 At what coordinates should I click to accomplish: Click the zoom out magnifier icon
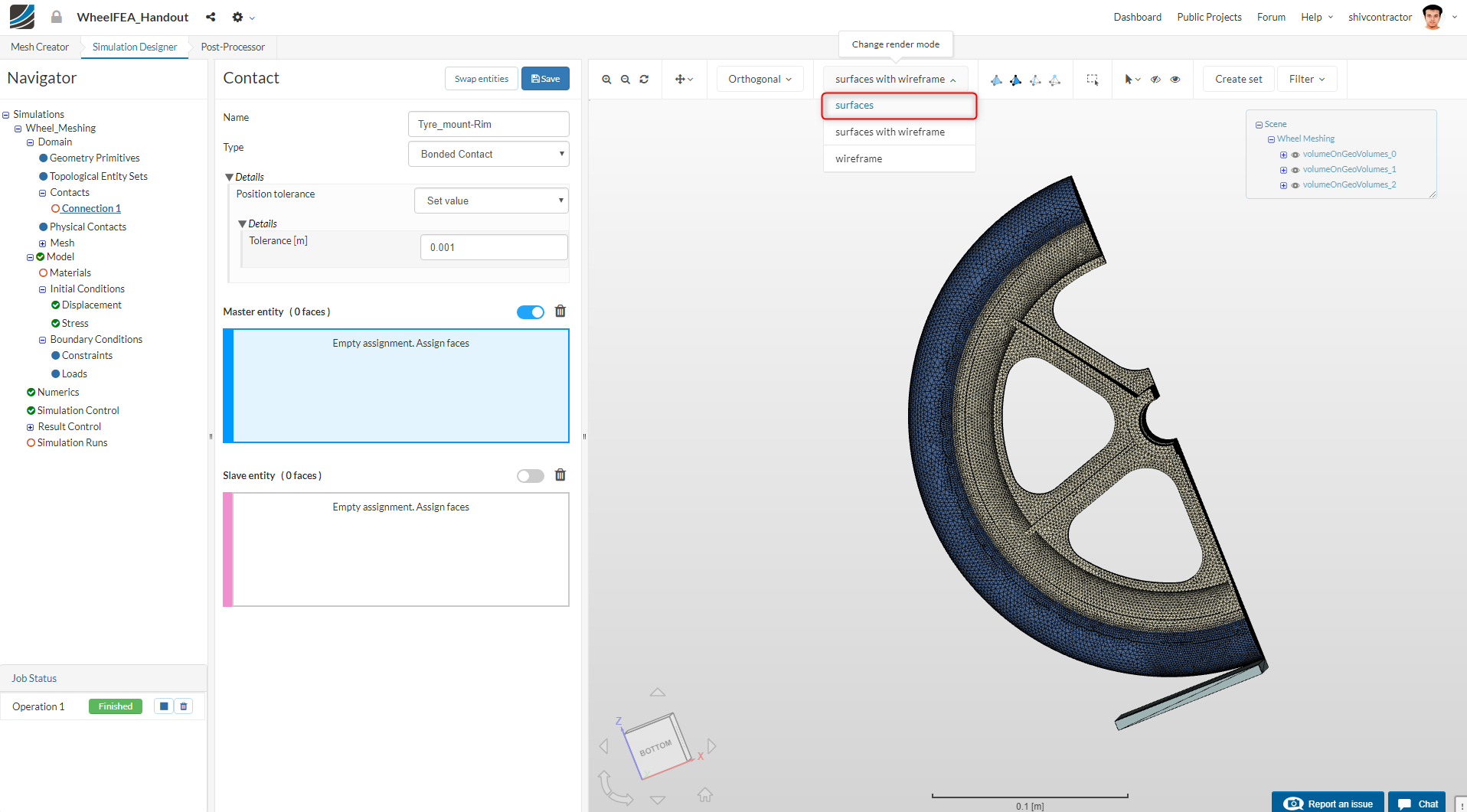tap(626, 80)
